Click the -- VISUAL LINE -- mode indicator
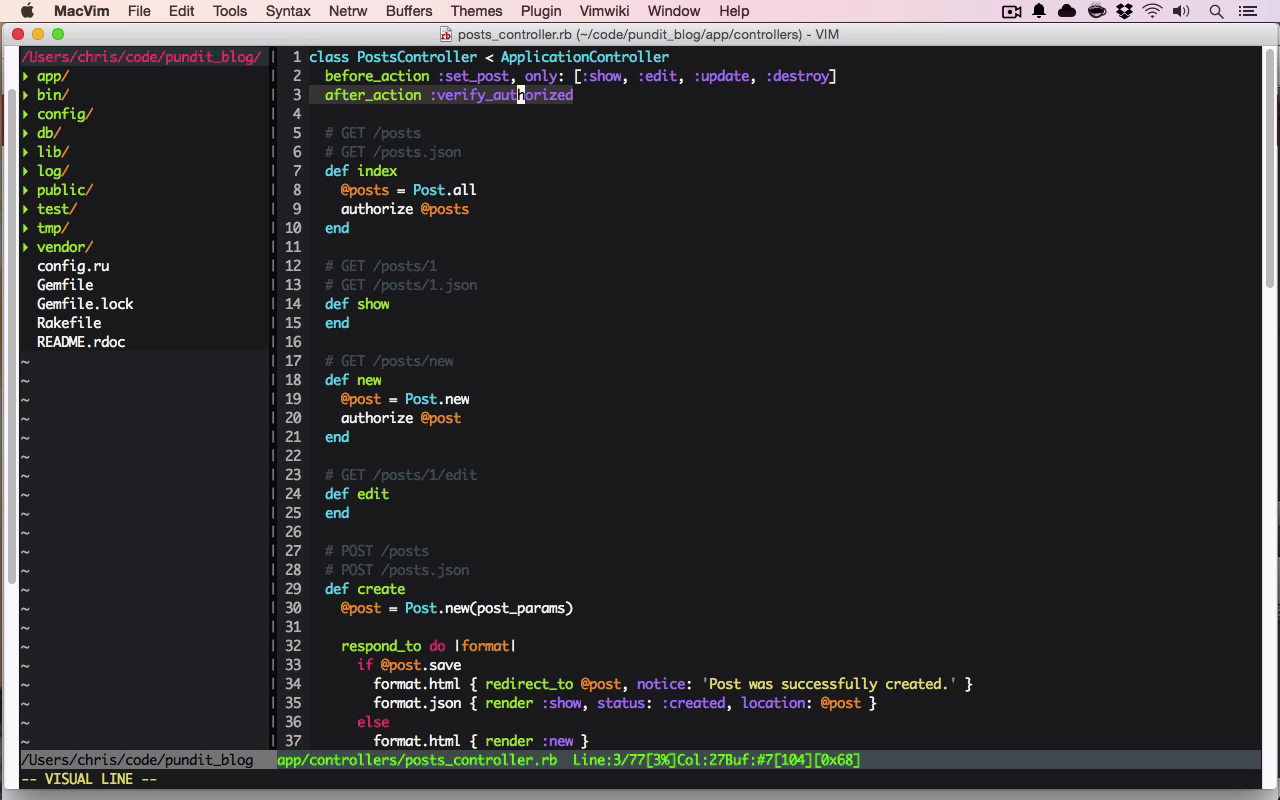1280x800 pixels. click(x=89, y=779)
